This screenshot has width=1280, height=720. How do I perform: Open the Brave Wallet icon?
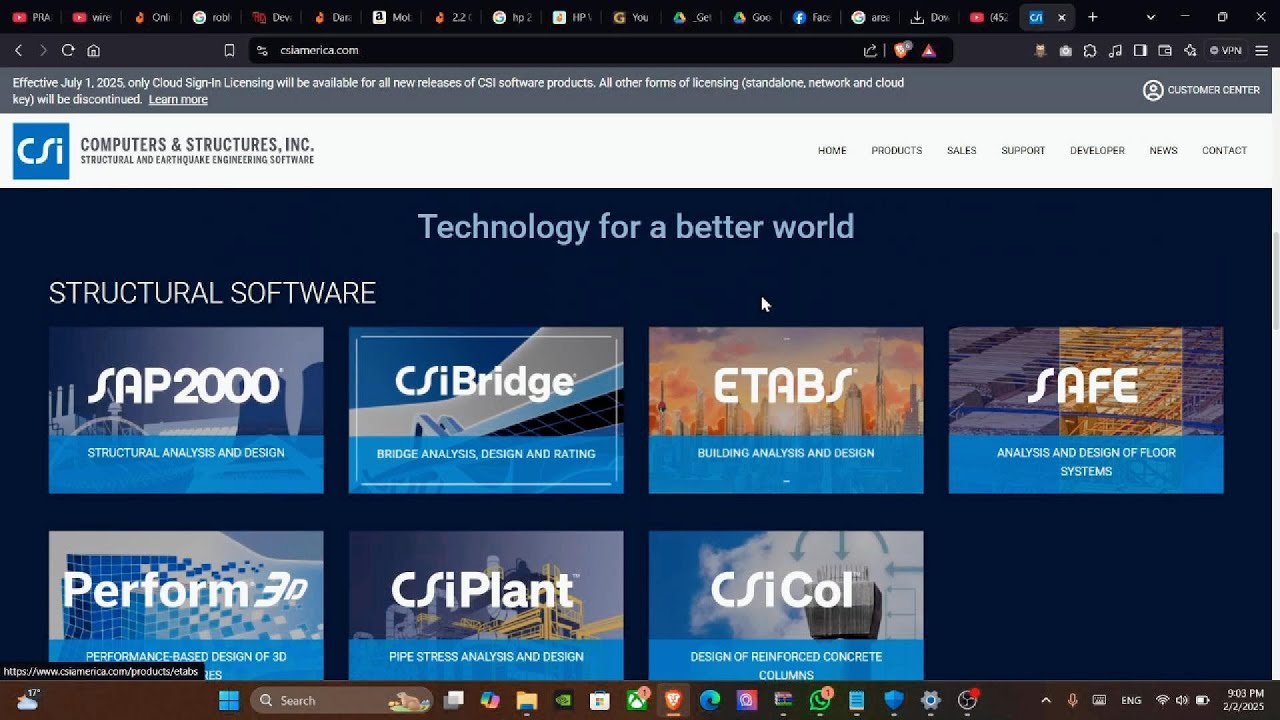coord(1165,50)
